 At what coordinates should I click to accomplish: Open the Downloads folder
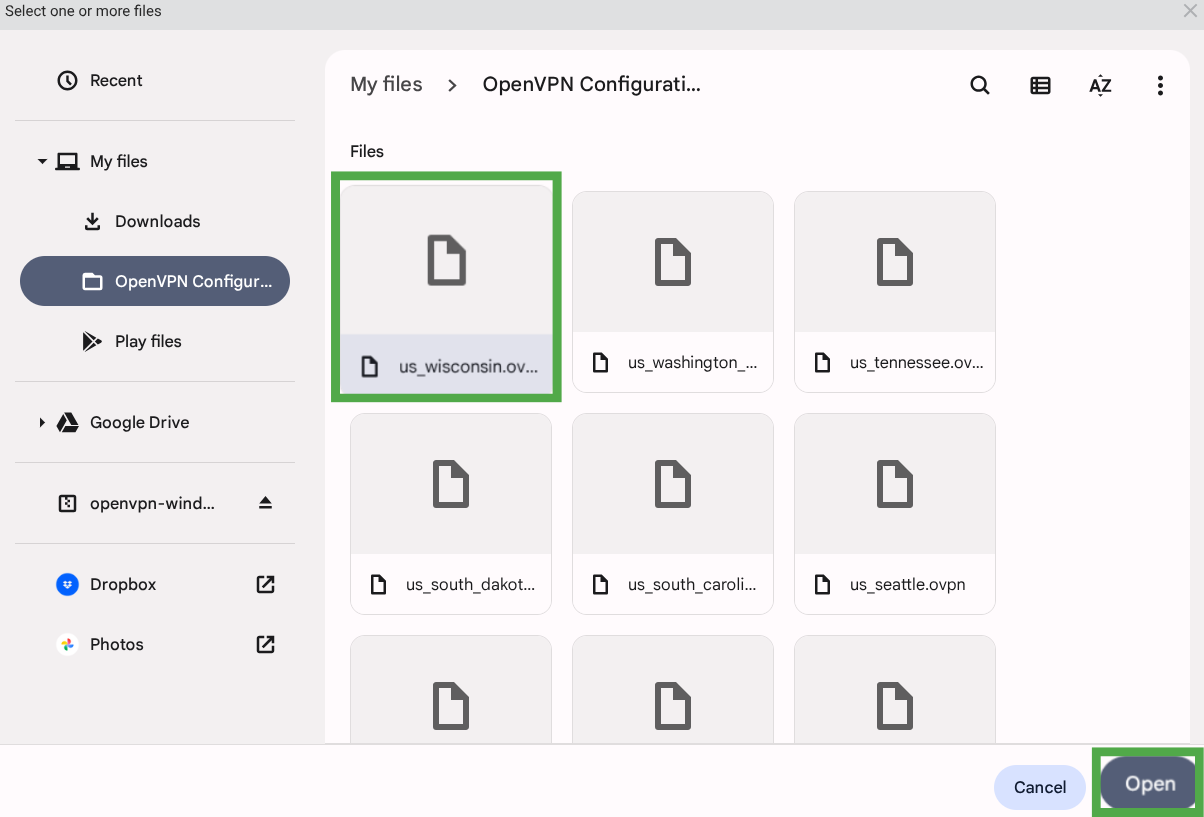(155, 221)
